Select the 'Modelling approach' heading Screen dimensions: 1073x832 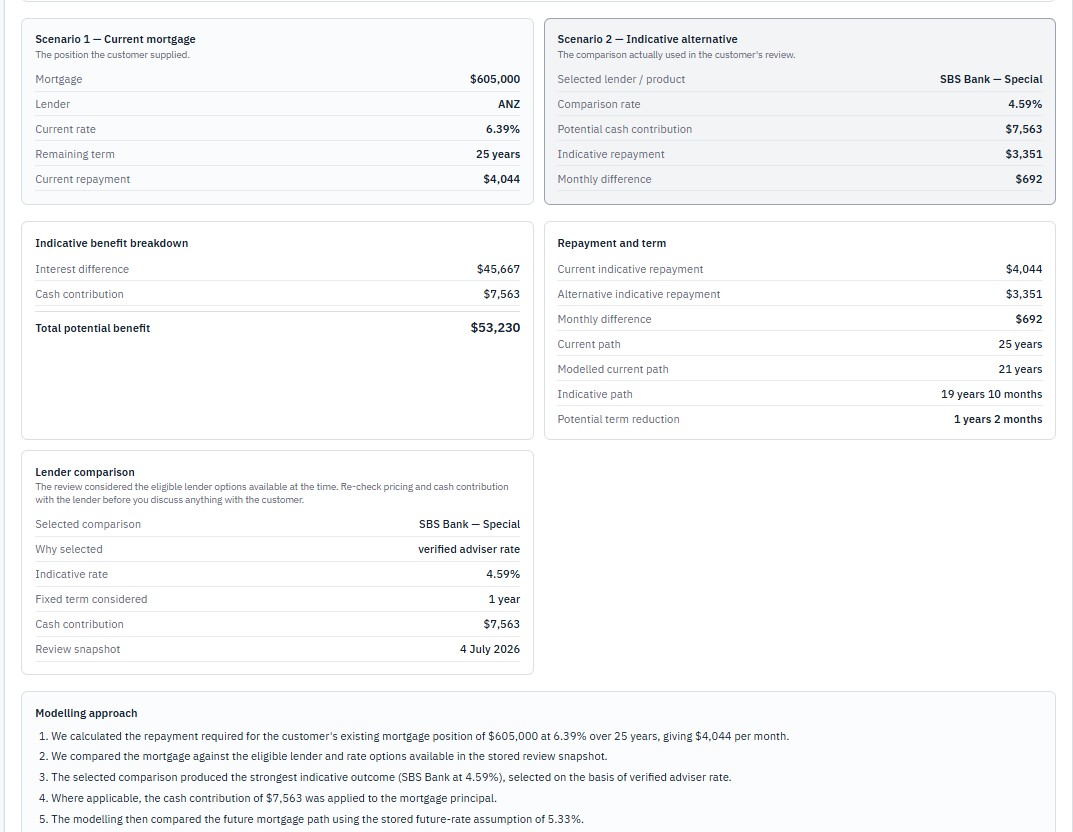pyautogui.click(x=86, y=713)
